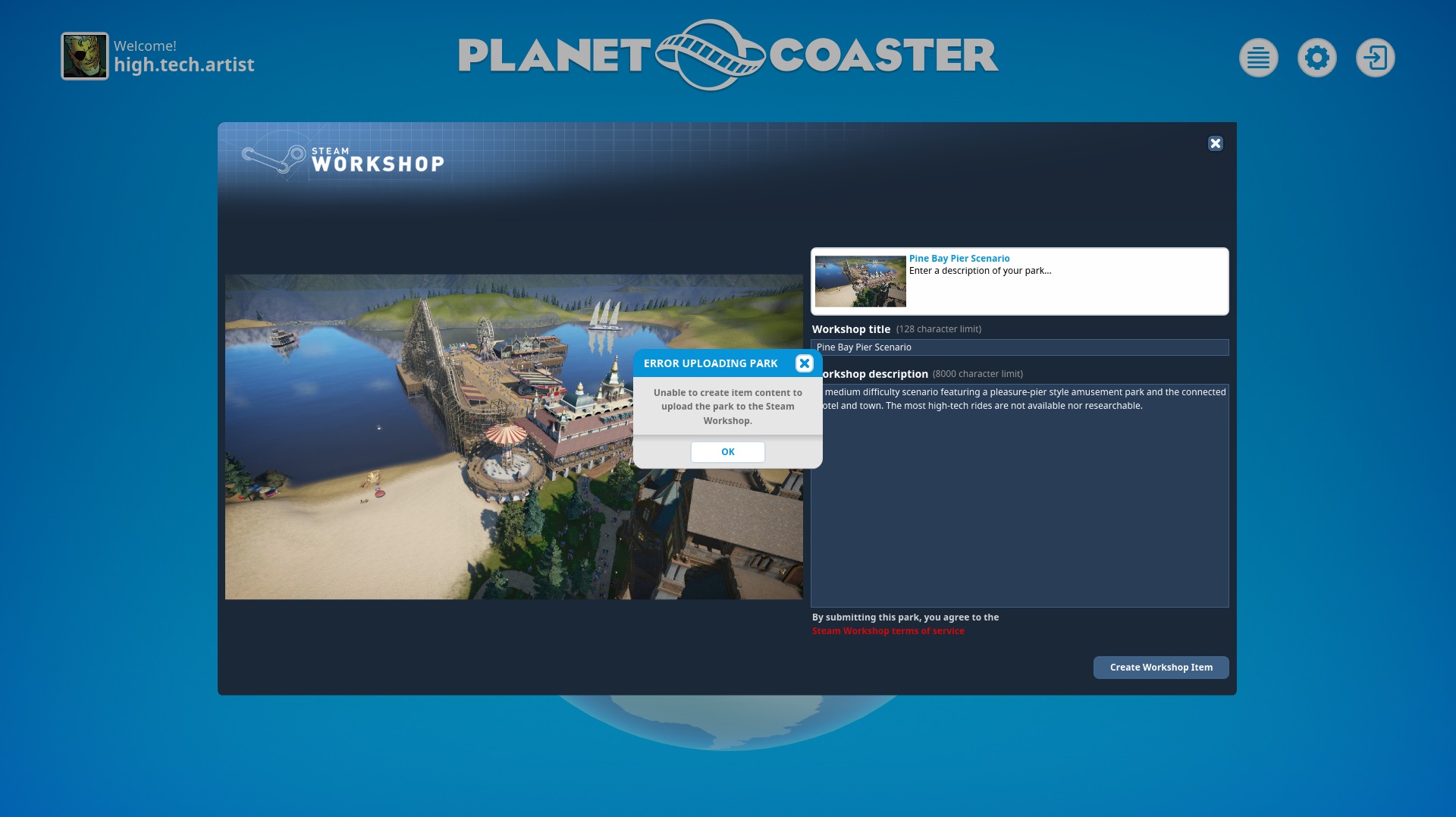Click OK in the error dialog
1456x817 pixels.
coord(727,451)
